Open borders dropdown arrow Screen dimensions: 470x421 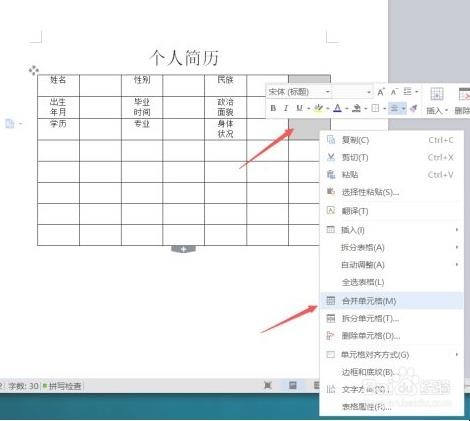(x=384, y=108)
